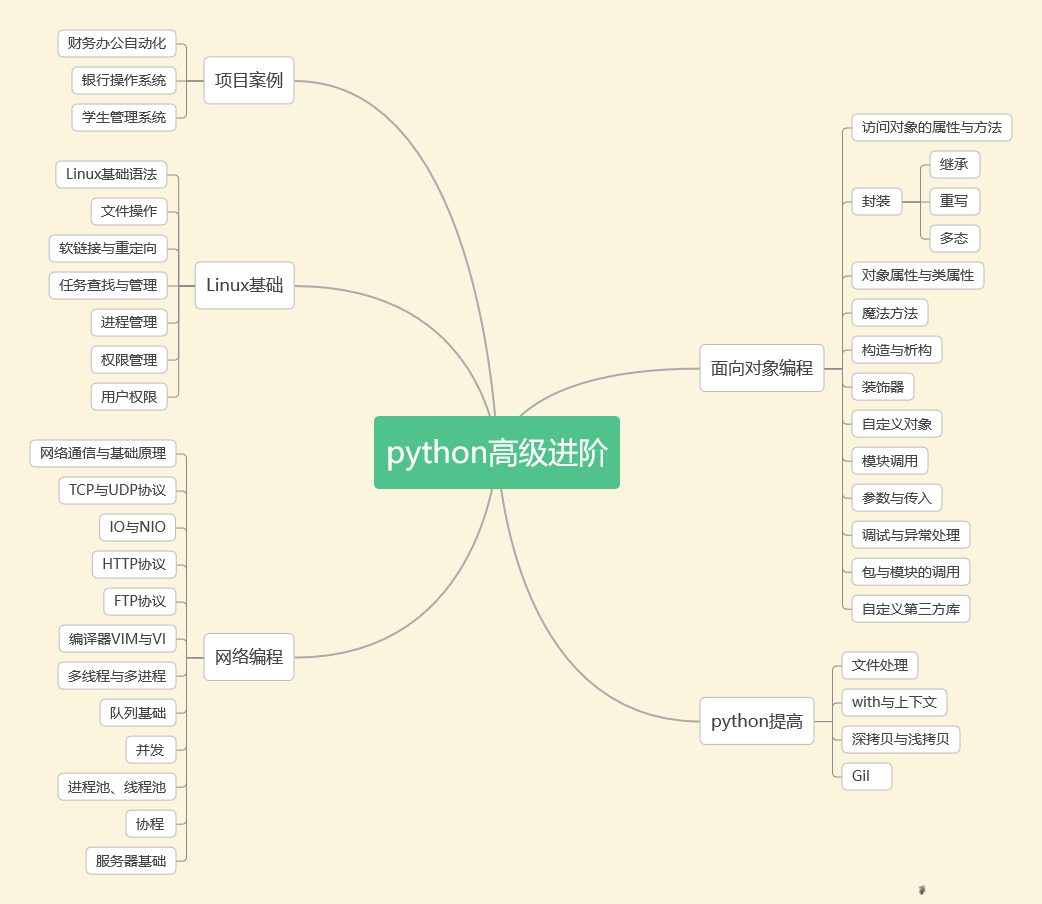Select the 构造与析构 node

click(x=897, y=350)
